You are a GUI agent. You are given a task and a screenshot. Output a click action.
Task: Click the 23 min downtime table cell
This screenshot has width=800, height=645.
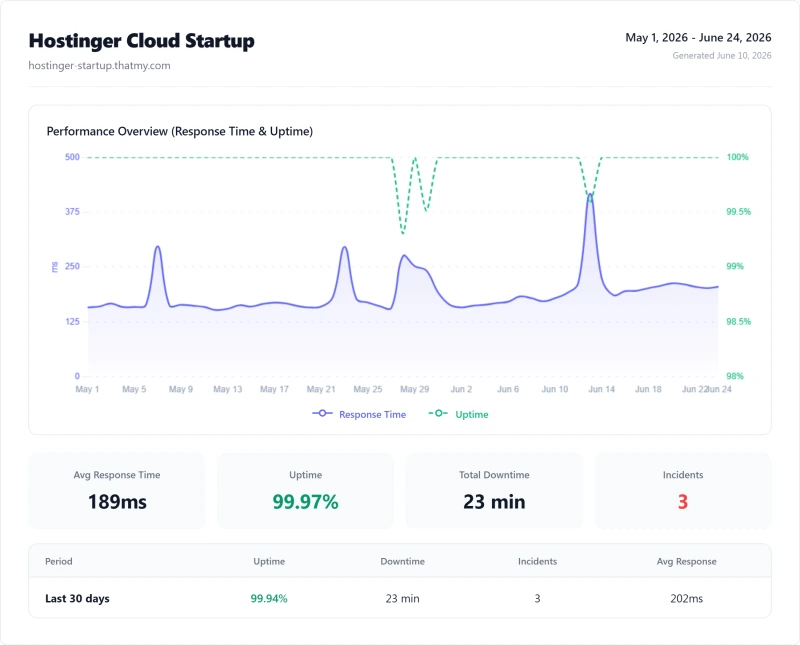(403, 599)
